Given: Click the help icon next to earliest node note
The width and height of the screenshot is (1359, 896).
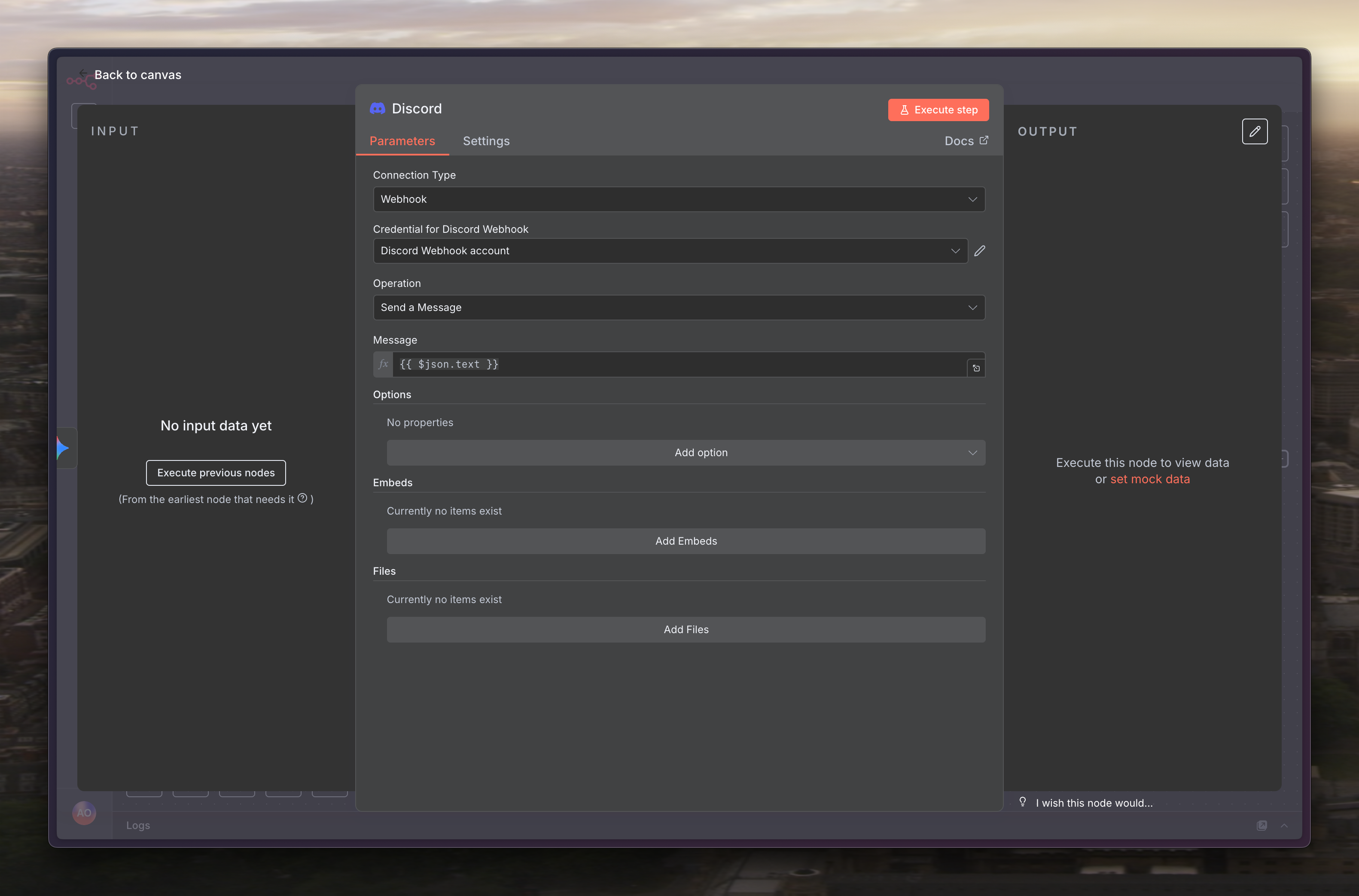Looking at the screenshot, I should 302,498.
